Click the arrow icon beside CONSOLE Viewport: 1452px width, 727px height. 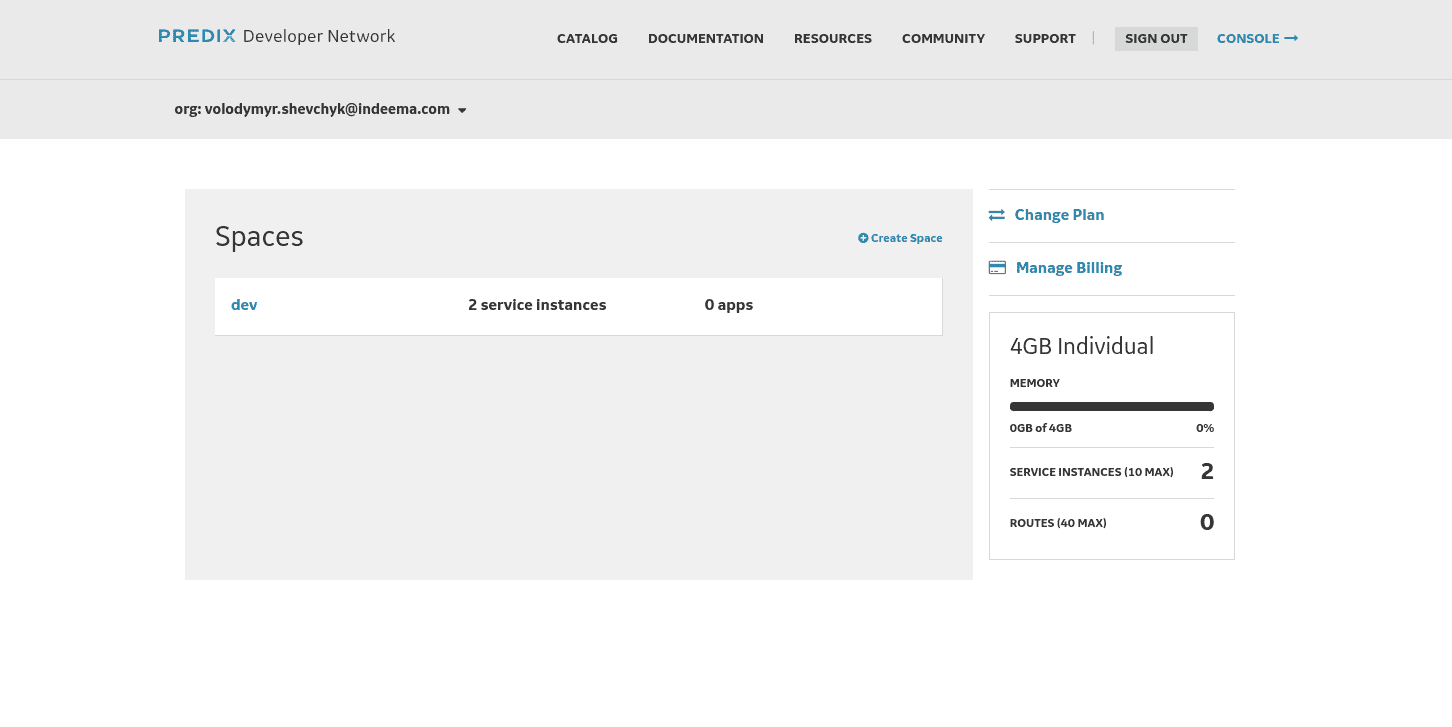pyautogui.click(x=1291, y=38)
